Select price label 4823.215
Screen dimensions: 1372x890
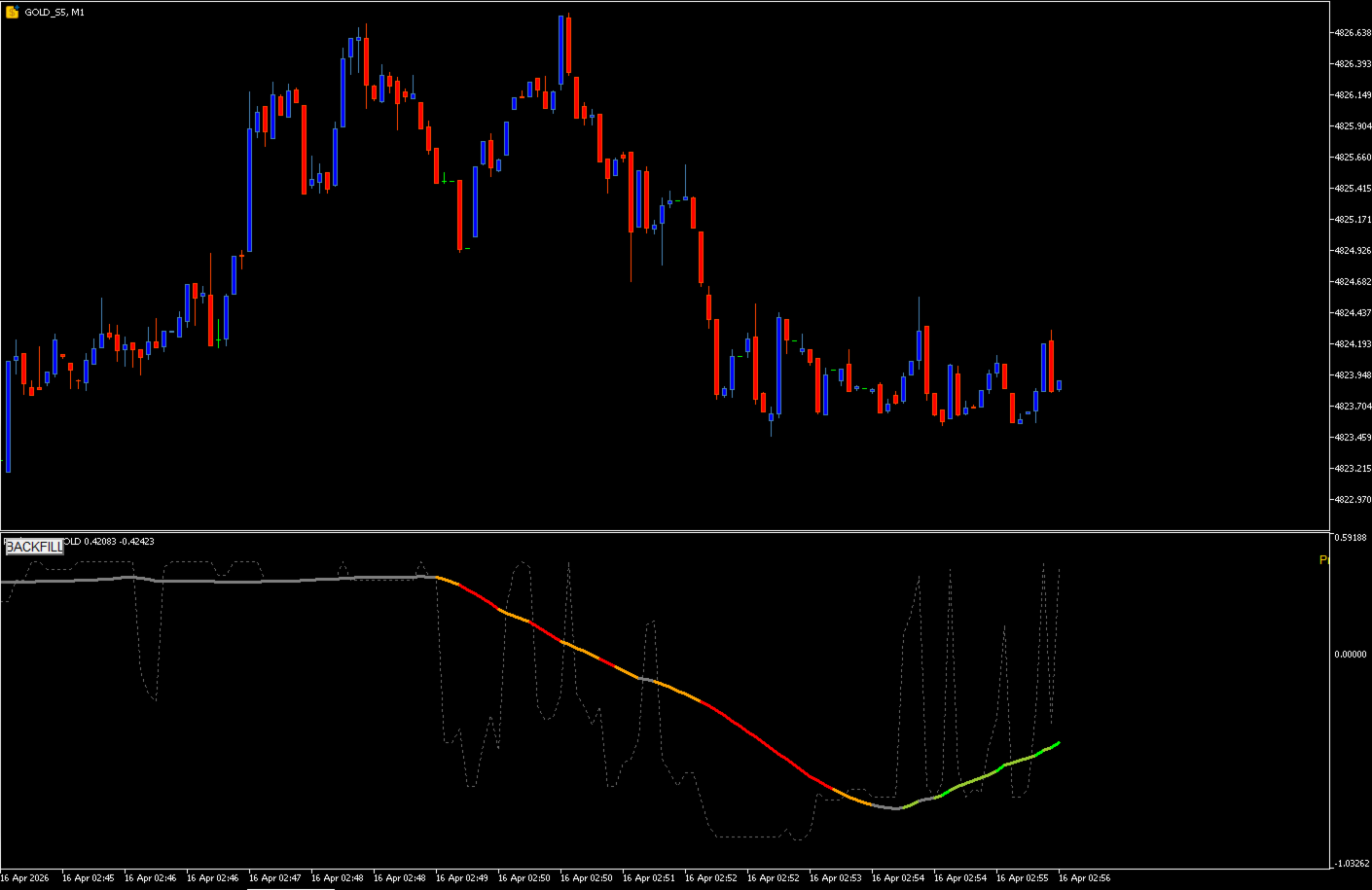tap(1353, 469)
